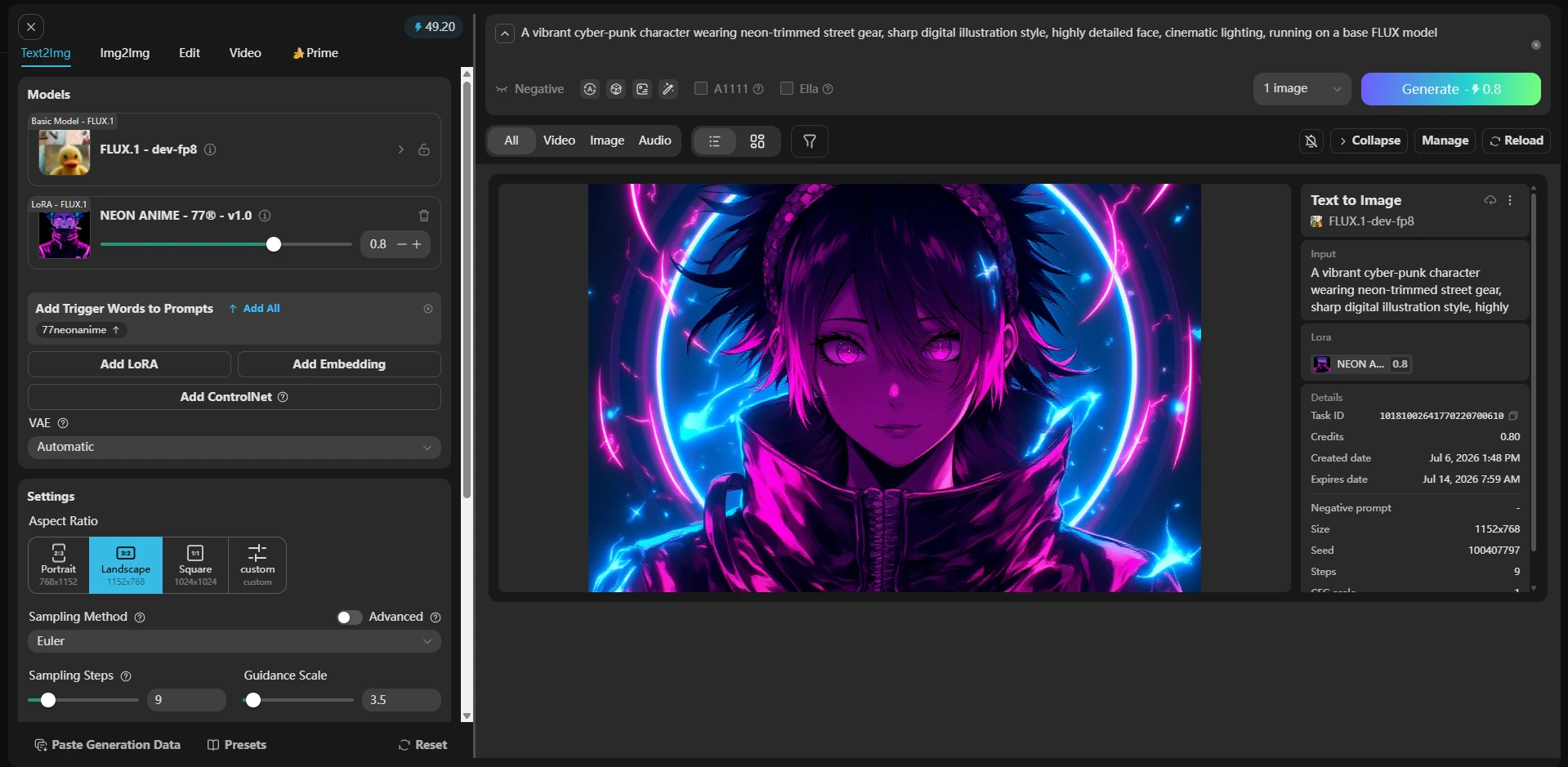Click the Generate button
This screenshot has height=767, width=1568.
(1450, 89)
